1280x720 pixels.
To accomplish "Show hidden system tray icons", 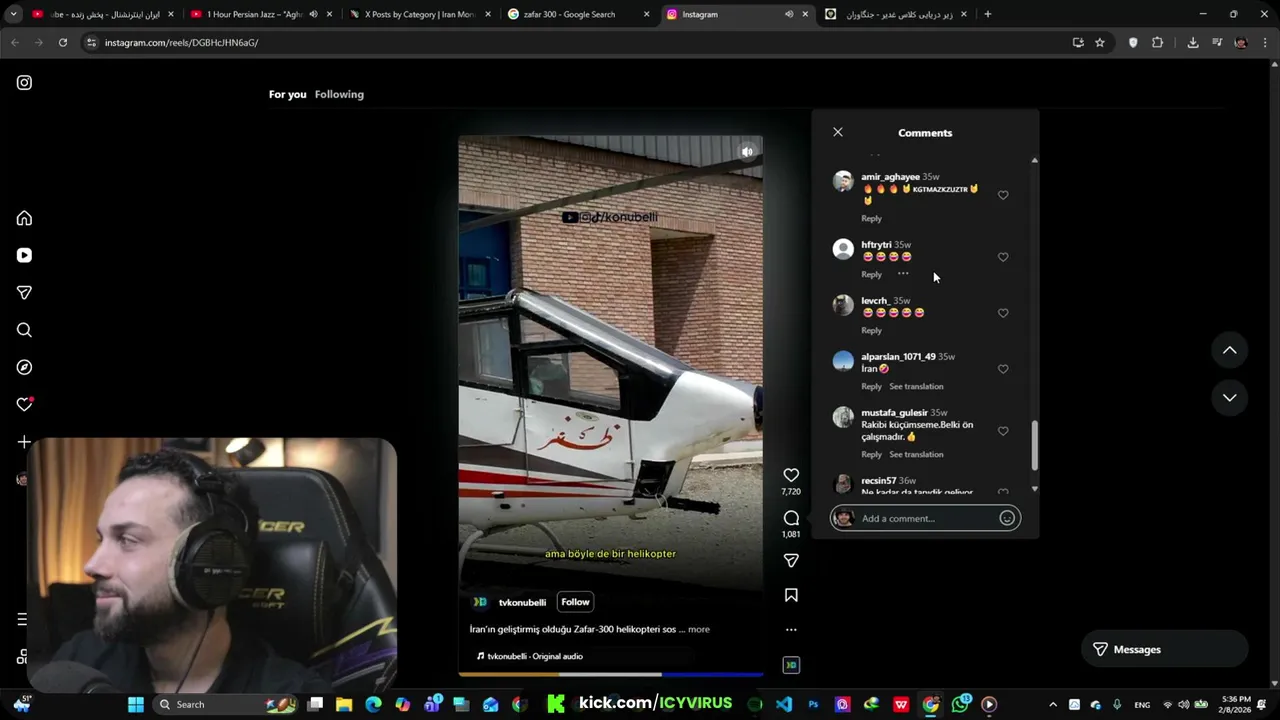I will [1052, 704].
